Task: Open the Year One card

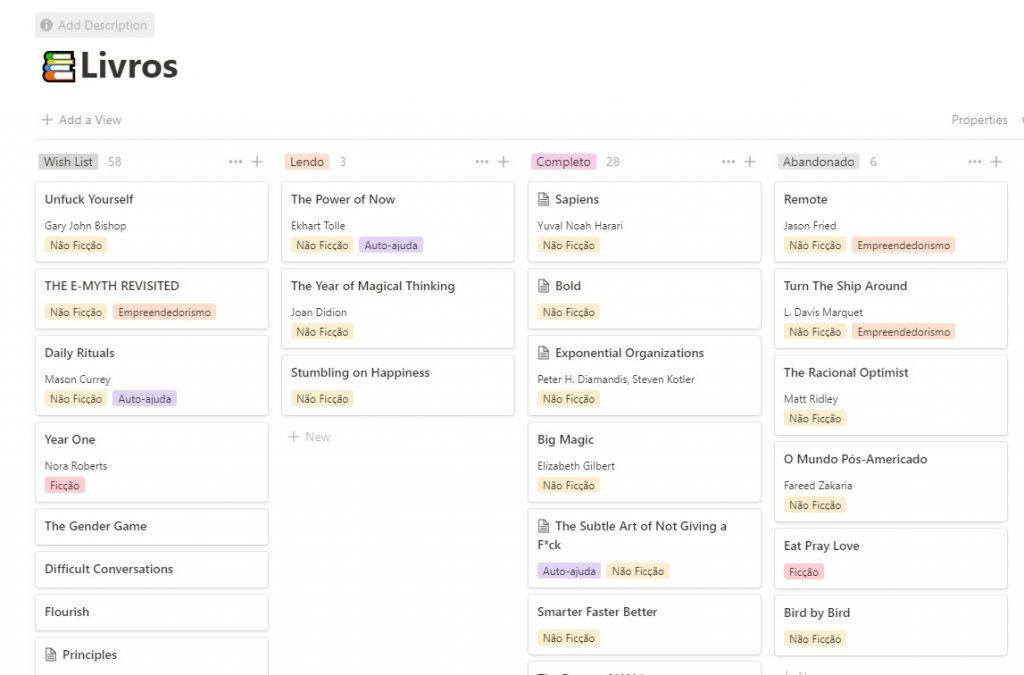Action: (x=152, y=462)
